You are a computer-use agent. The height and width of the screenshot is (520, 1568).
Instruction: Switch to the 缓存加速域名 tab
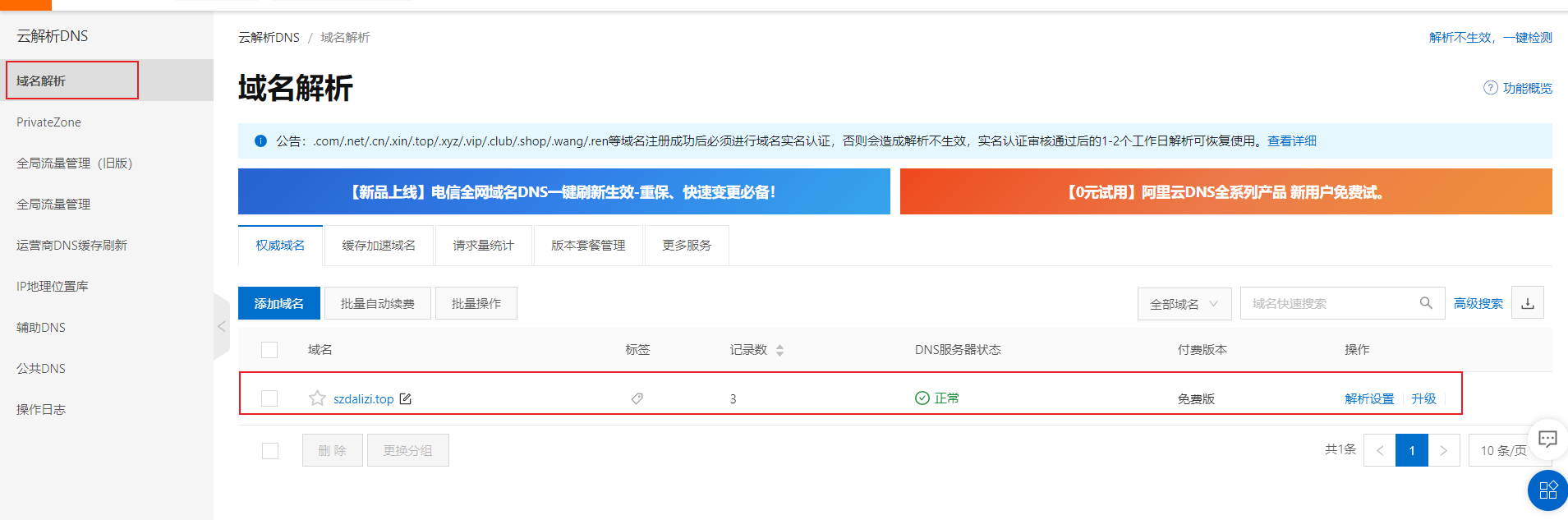pos(379,246)
